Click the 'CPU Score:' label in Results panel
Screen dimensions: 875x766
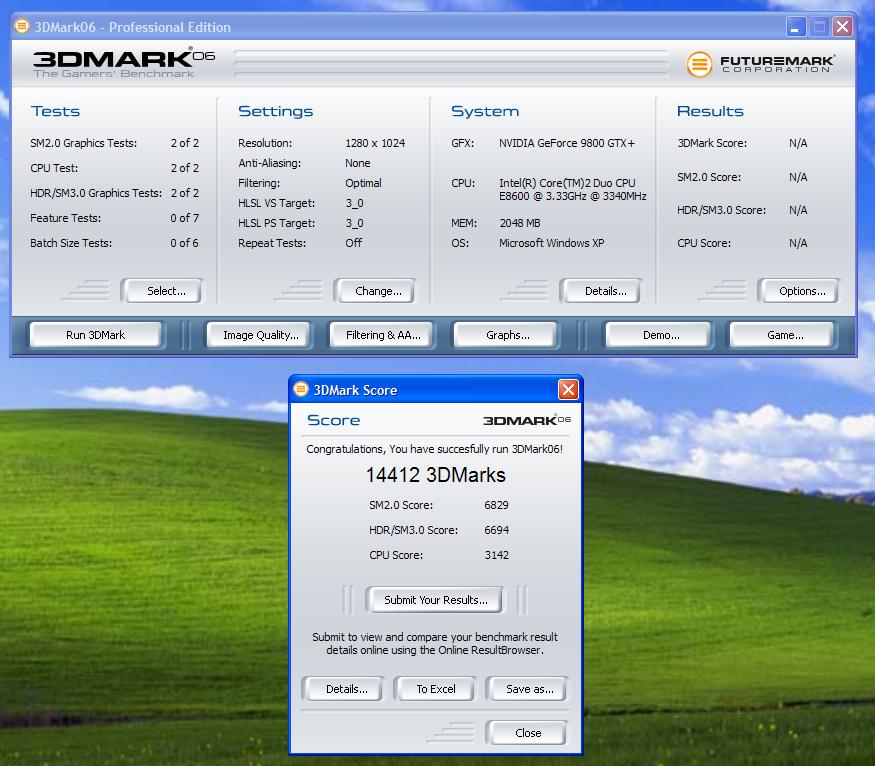coord(704,243)
